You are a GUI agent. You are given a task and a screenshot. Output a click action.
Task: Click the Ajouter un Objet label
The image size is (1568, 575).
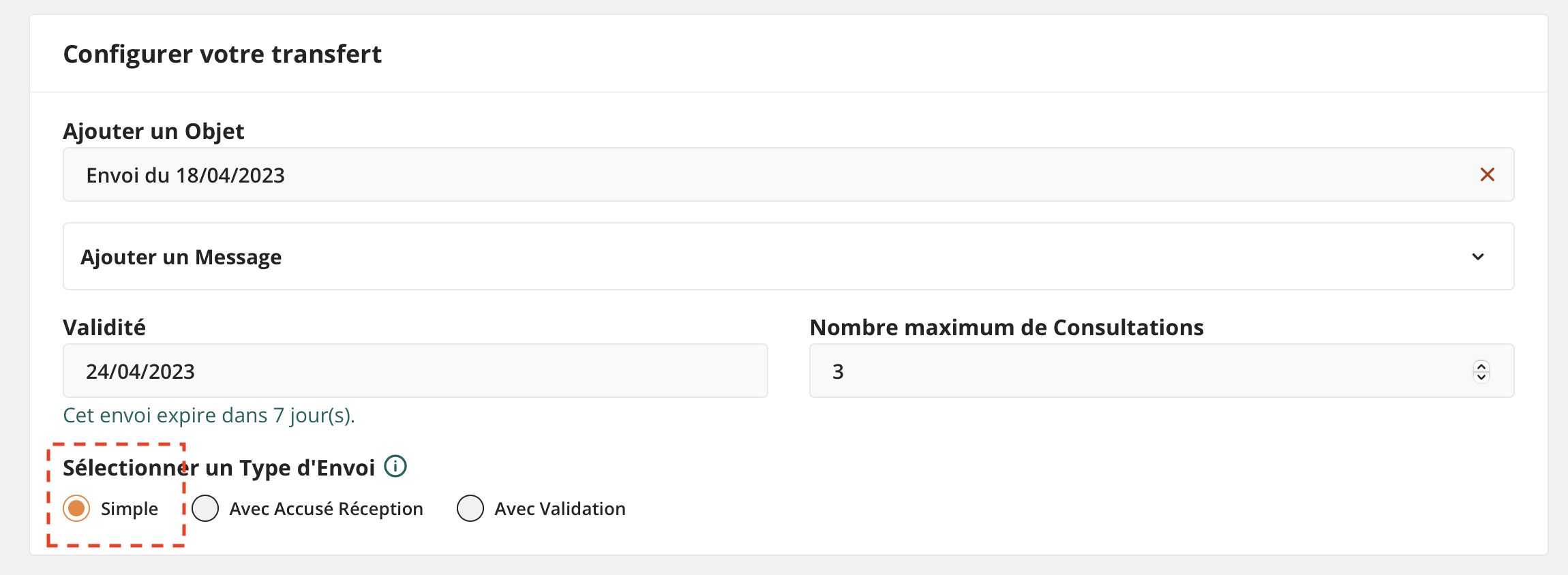coord(153,131)
